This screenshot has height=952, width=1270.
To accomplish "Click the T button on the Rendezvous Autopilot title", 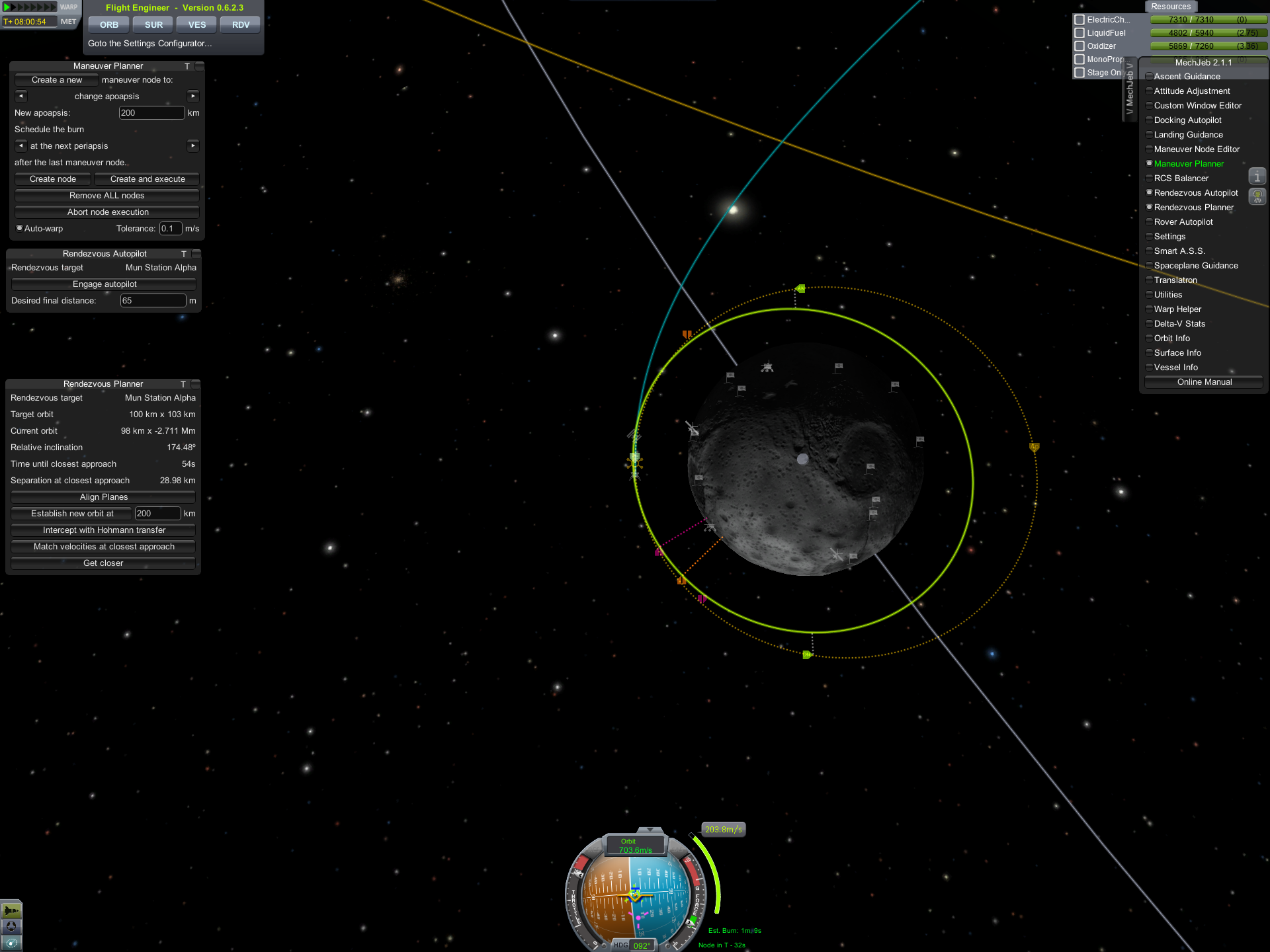I will click(x=184, y=254).
